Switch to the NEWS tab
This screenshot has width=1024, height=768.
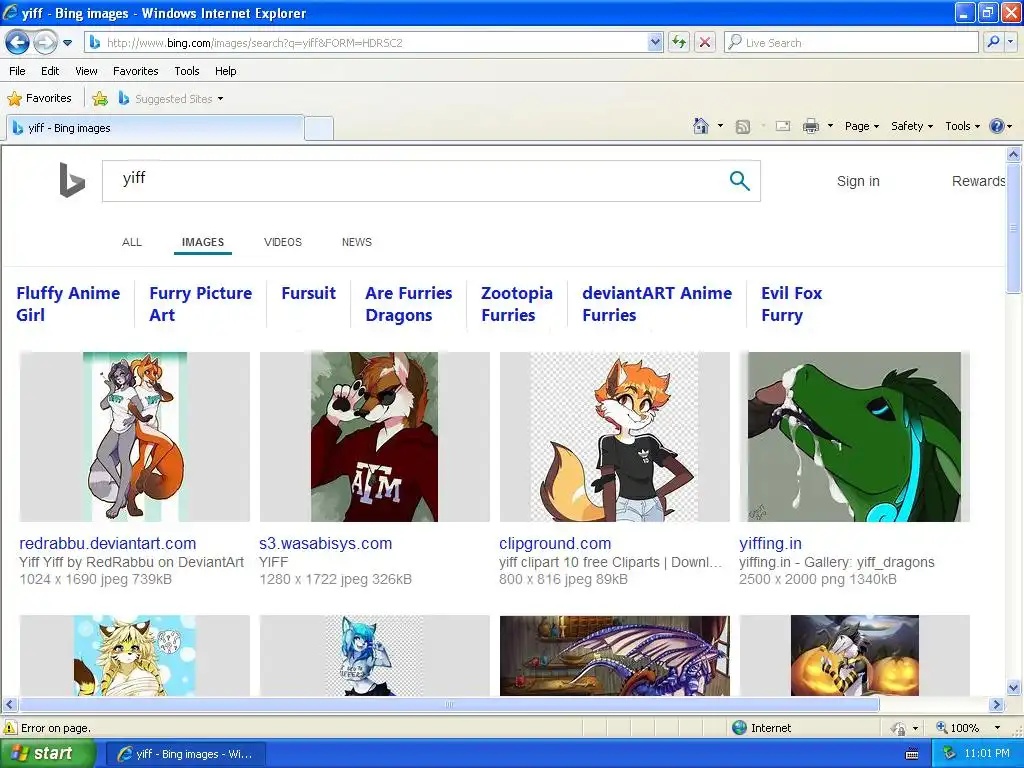pyautogui.click(x=357, y=242)
